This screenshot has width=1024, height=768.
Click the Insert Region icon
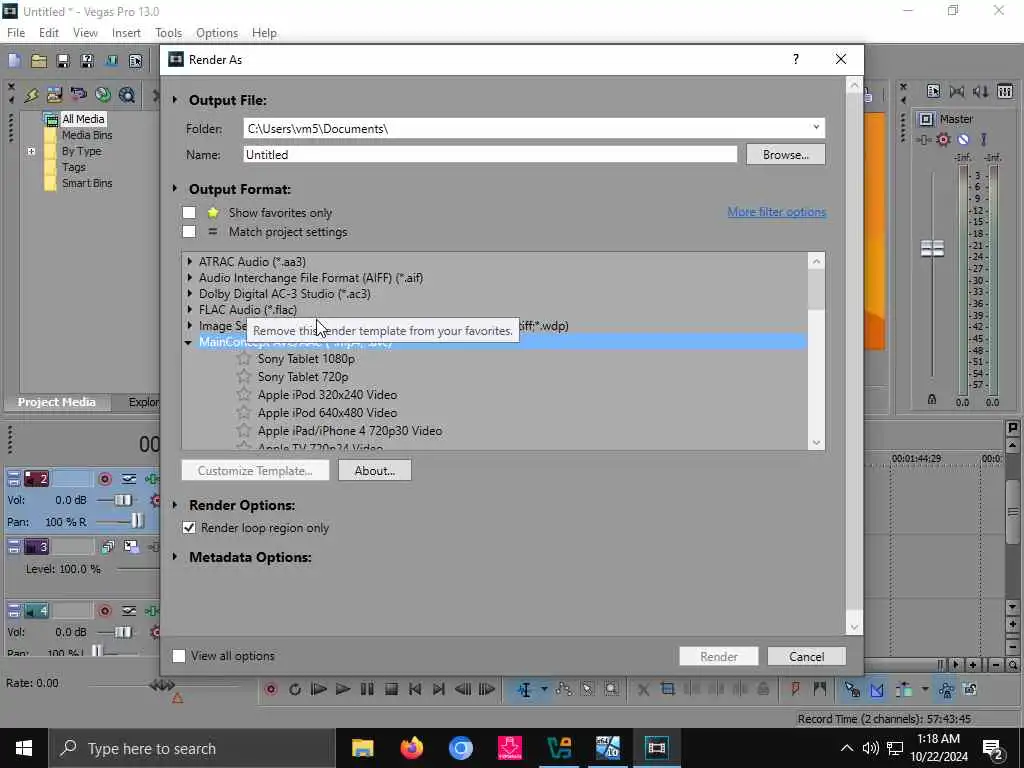coord(820,688)
